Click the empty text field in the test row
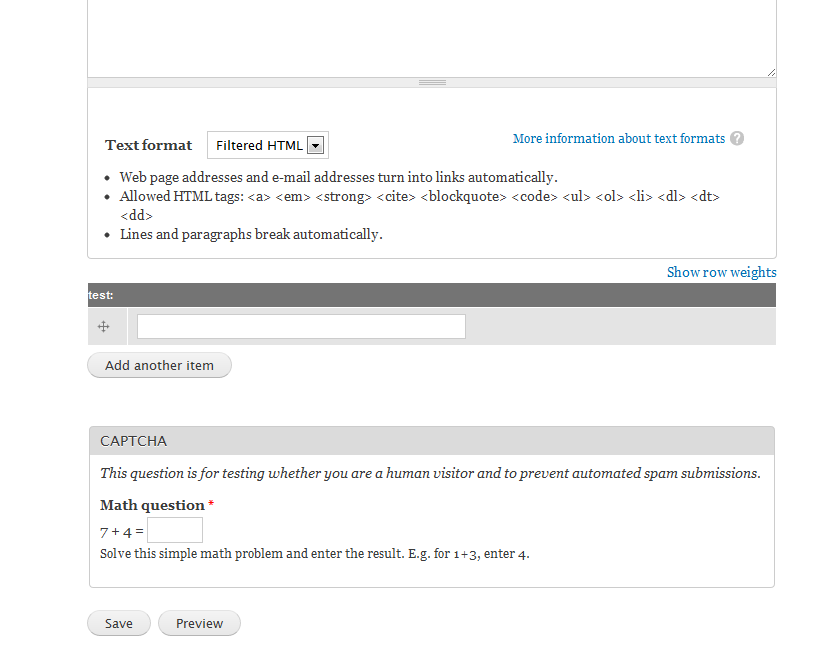 coord(300,326)
